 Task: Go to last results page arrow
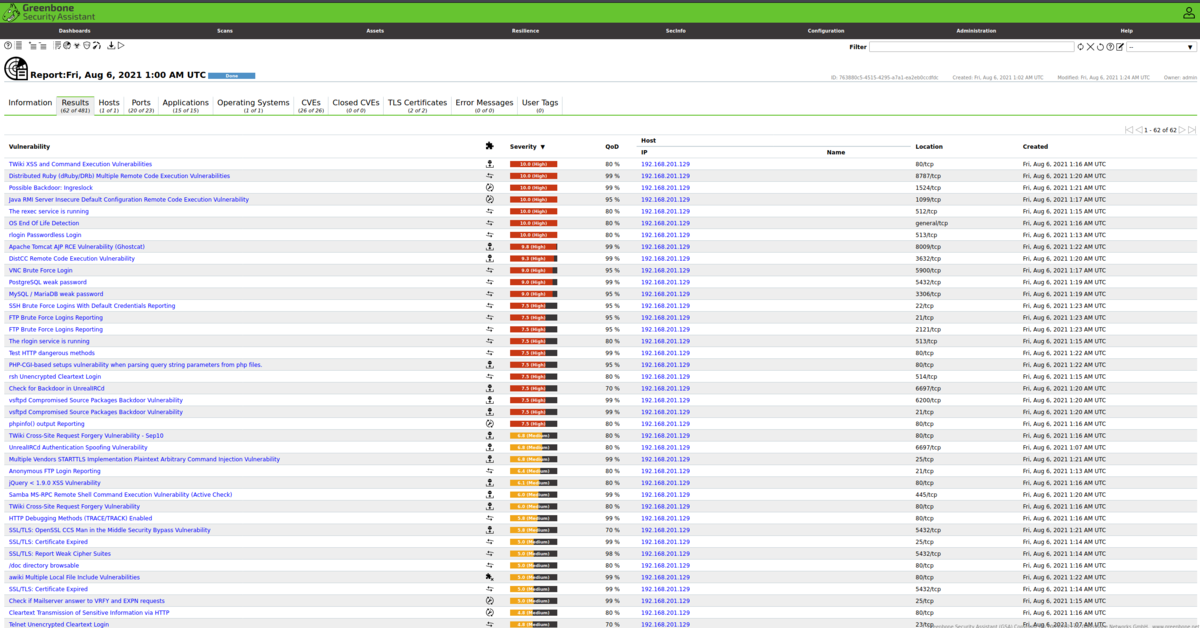(x=1192, y=130)
